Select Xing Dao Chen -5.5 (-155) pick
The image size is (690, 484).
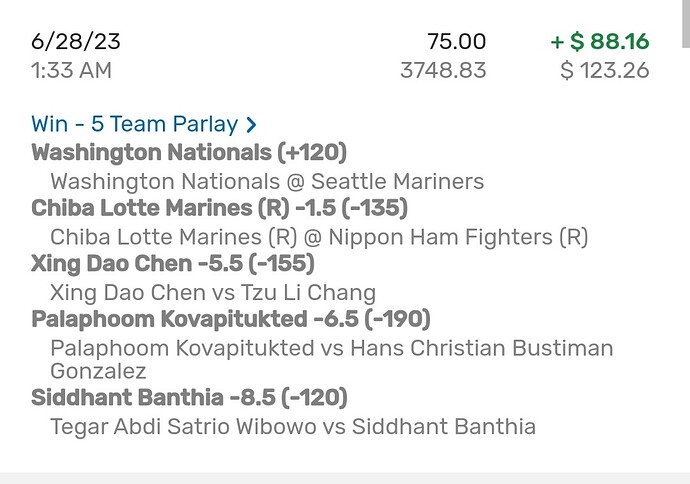tap(173, 264)
